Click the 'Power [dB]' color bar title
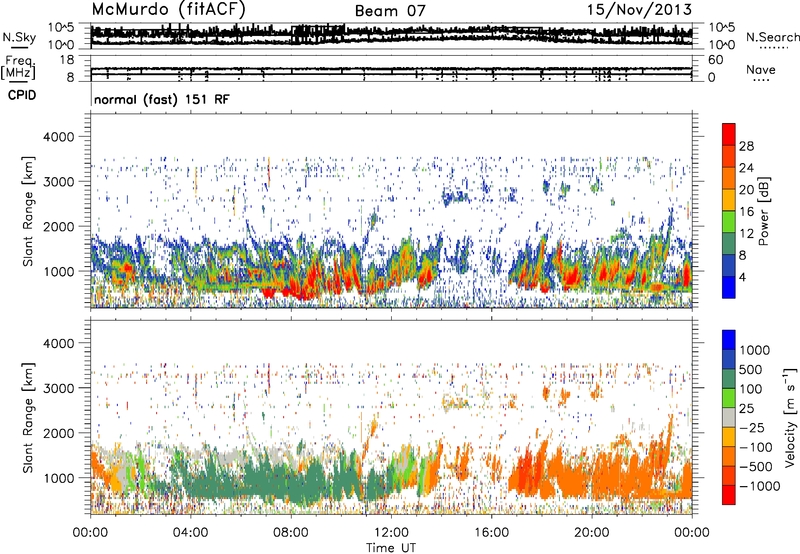 pyautogui.click(x=764, y=211)
